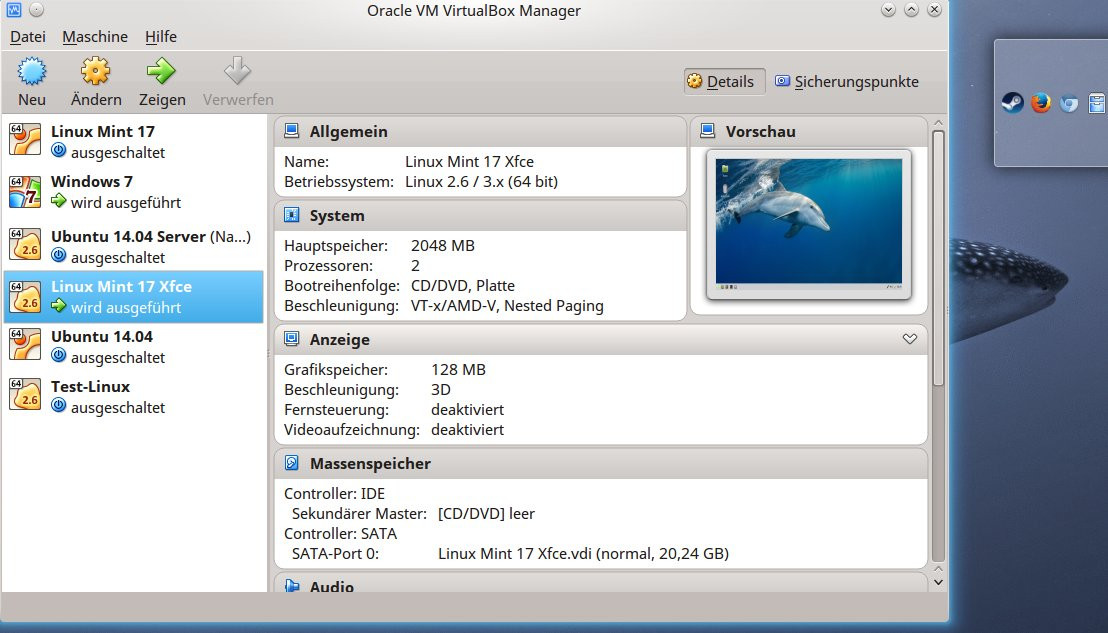The height and width of the screenshot is (633, 1108).
Task: Click the power-off status icon of Test-Linux
Action: [59, 406]
